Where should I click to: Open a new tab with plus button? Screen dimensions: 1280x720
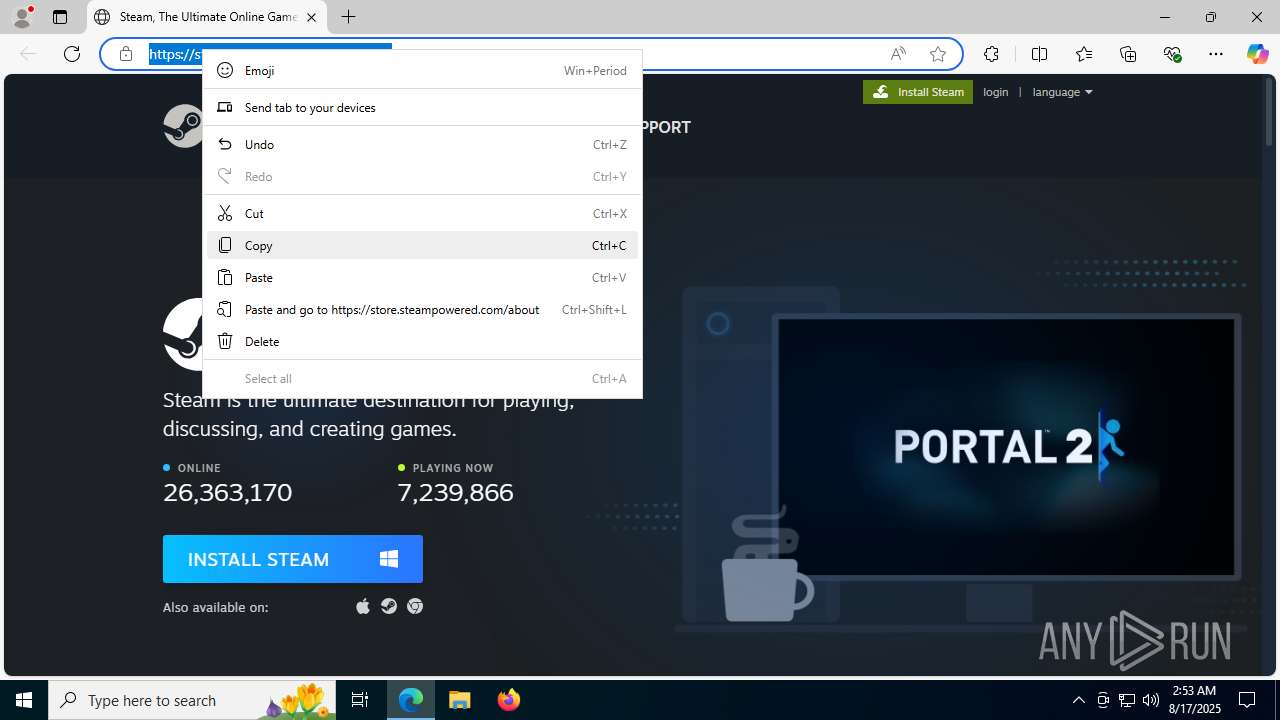click(348, 17)
